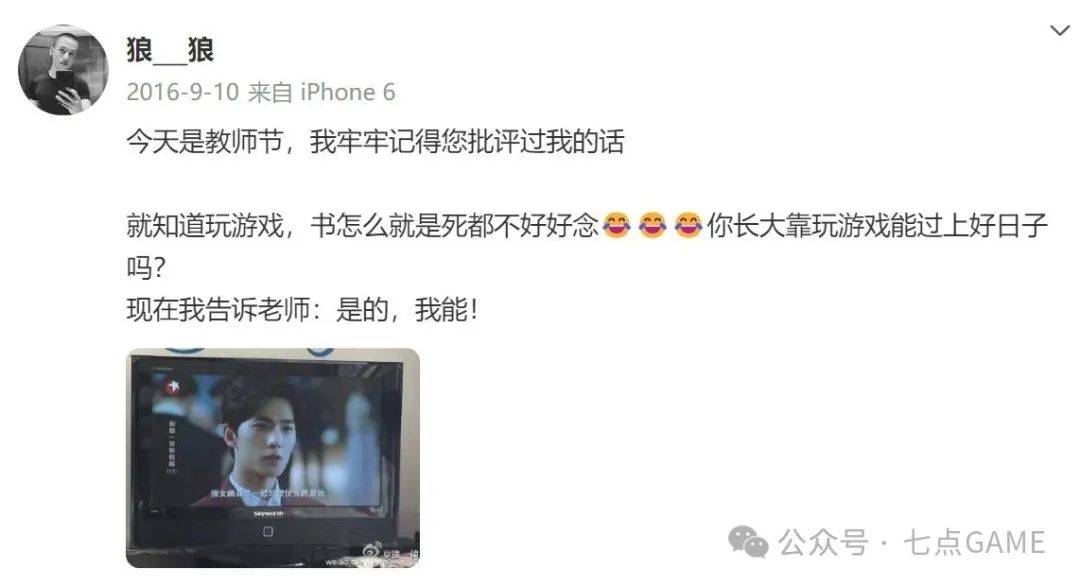Expand the chevron menu at post top-right
The width and height of the screenshot is (1080, 586).
(1059, 30)
